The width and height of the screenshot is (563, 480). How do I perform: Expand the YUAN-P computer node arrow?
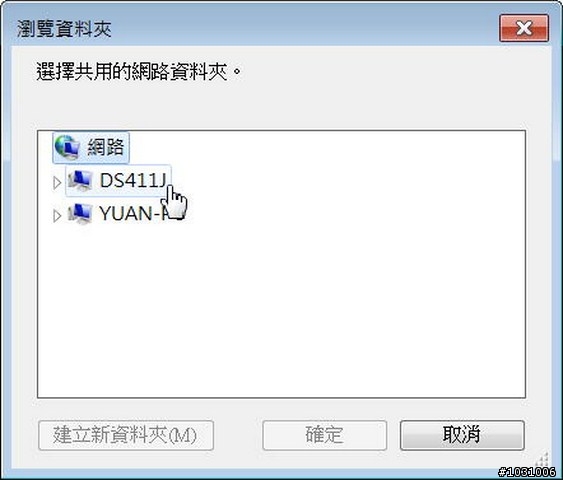[57, 216]
